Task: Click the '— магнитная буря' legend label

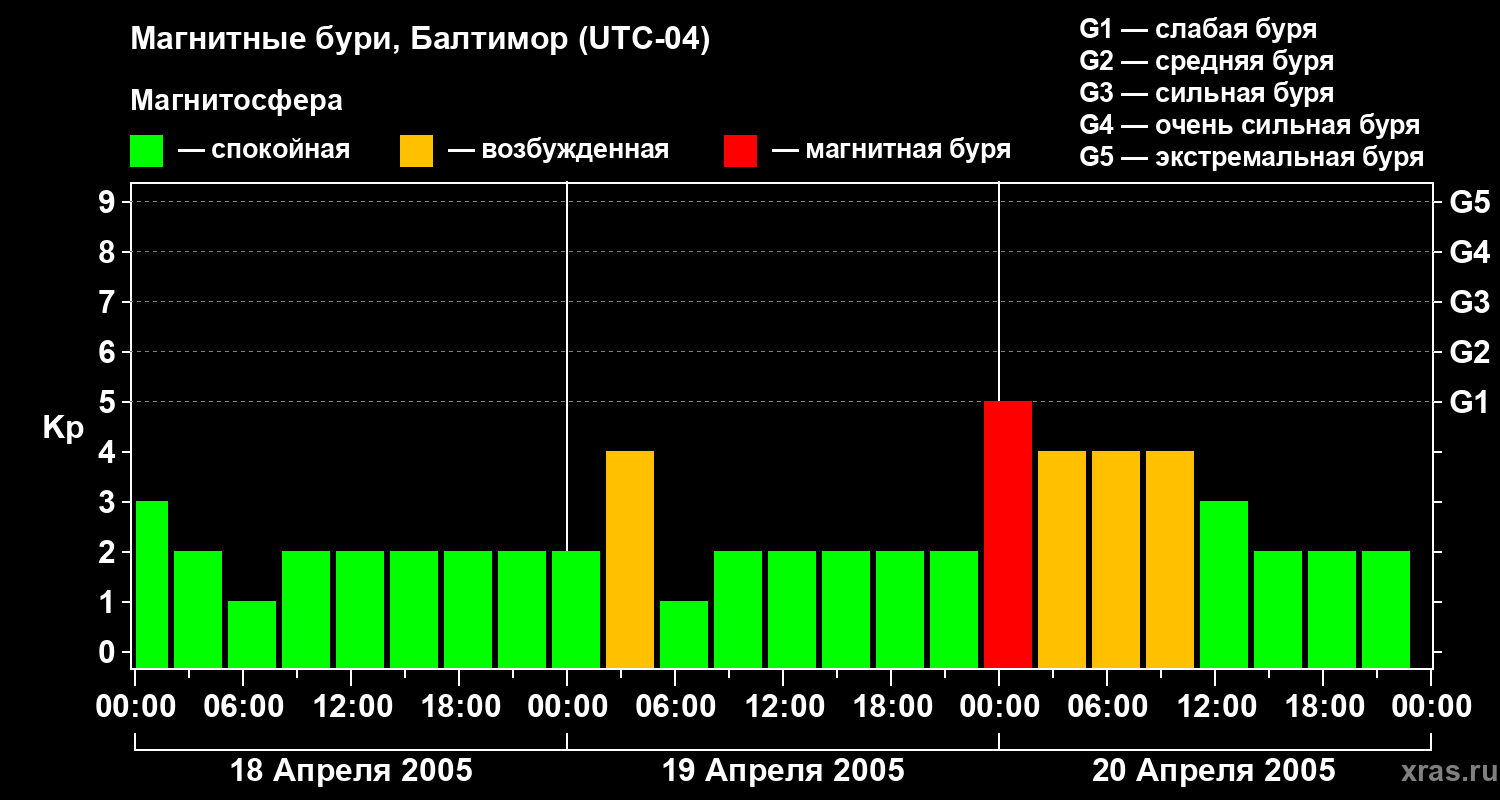Action: 892,150
